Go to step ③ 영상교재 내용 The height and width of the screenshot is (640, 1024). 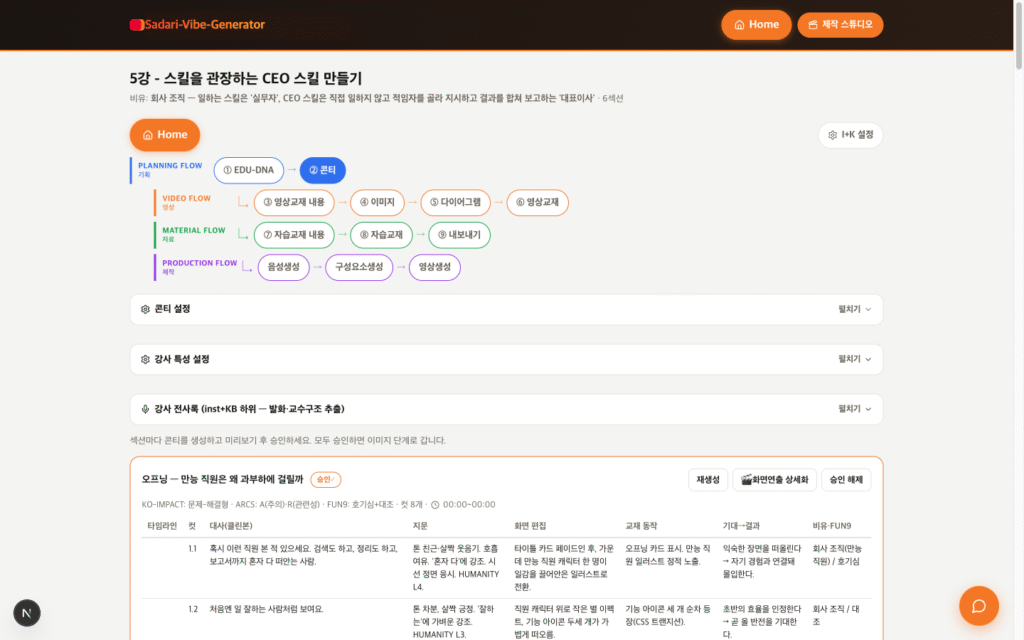294,202
